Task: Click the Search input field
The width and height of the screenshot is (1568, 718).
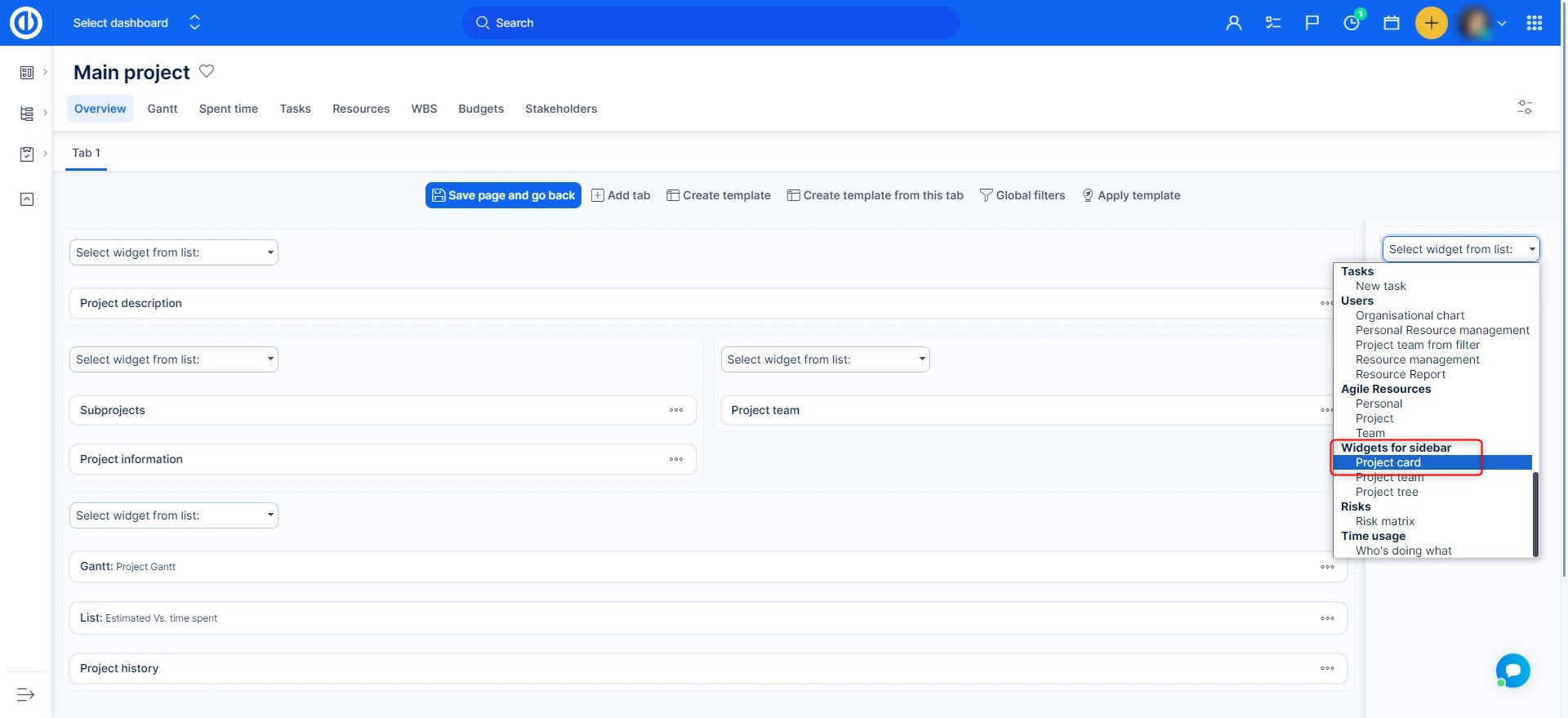Action: (x=710, y=23)
